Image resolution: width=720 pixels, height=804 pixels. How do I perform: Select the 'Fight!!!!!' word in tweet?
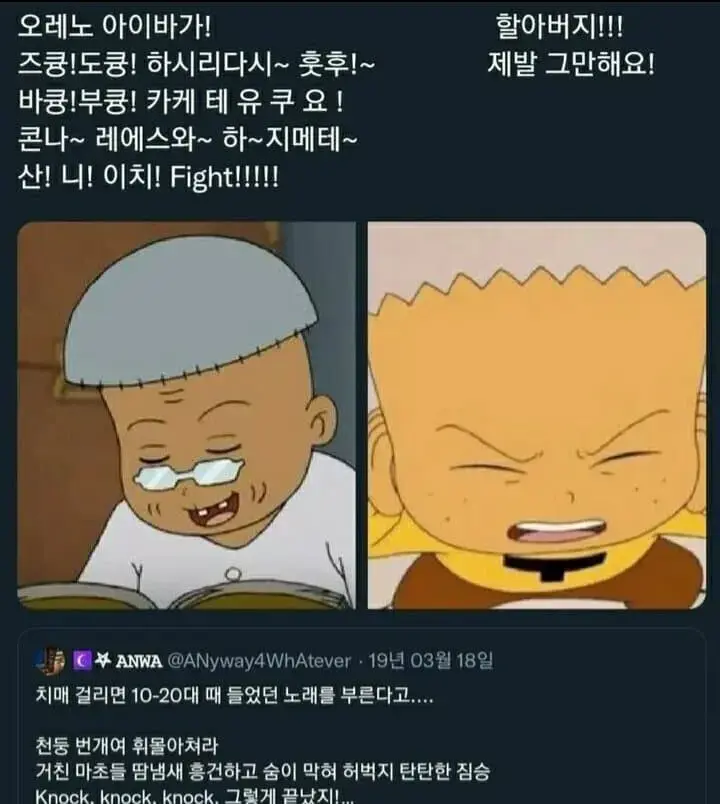pos(225,177)
